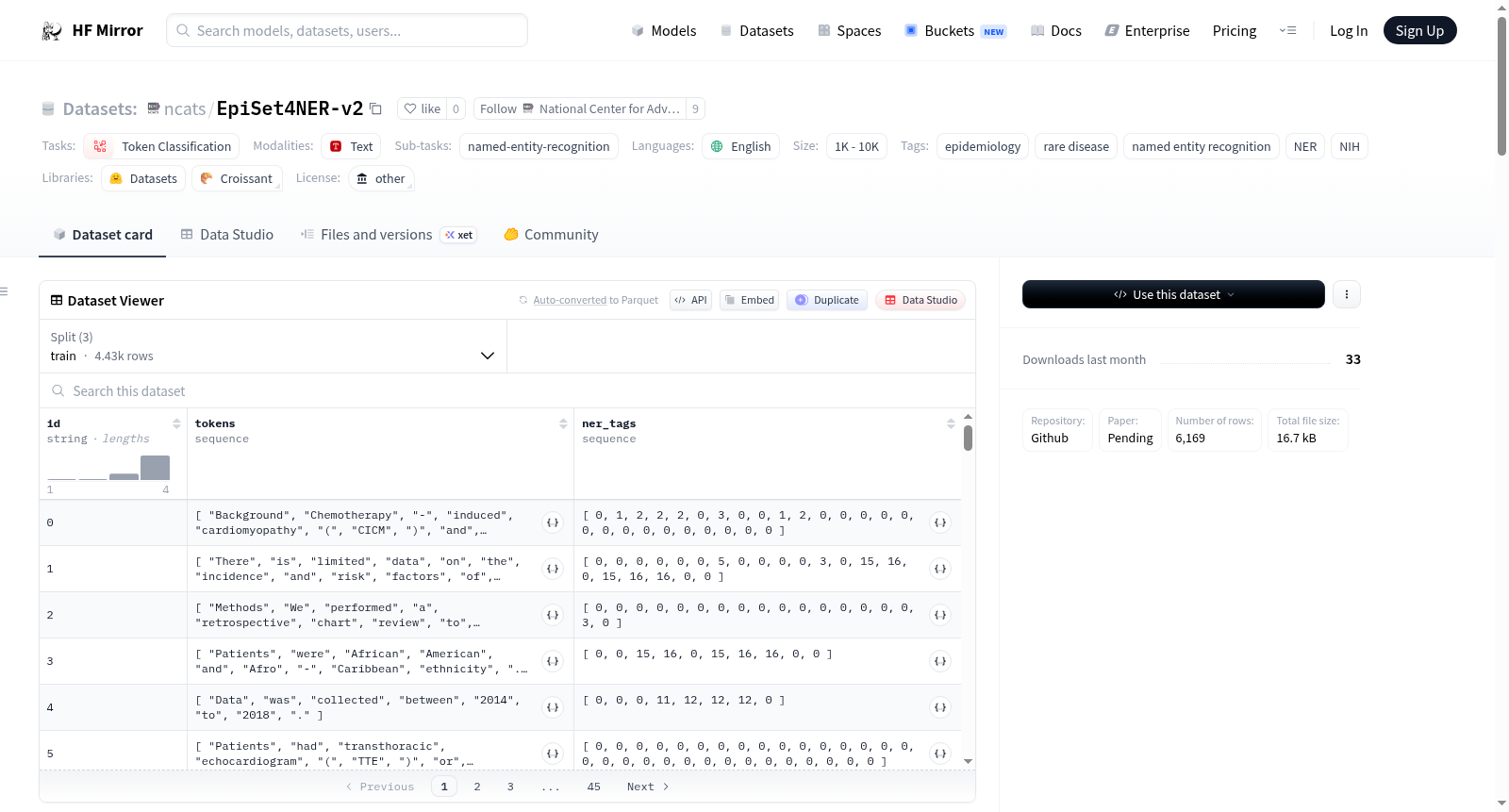Click the Duplicate button
The image size is (1509, 812).
(826, 300)
